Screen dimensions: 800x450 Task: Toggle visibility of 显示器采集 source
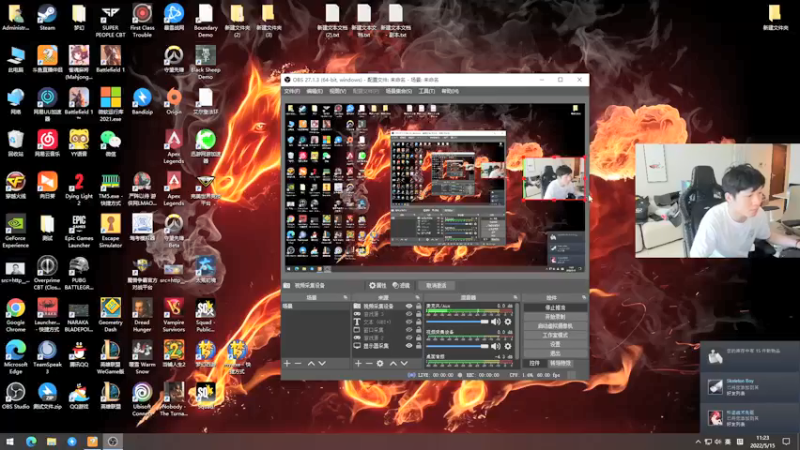coord(408,346)
